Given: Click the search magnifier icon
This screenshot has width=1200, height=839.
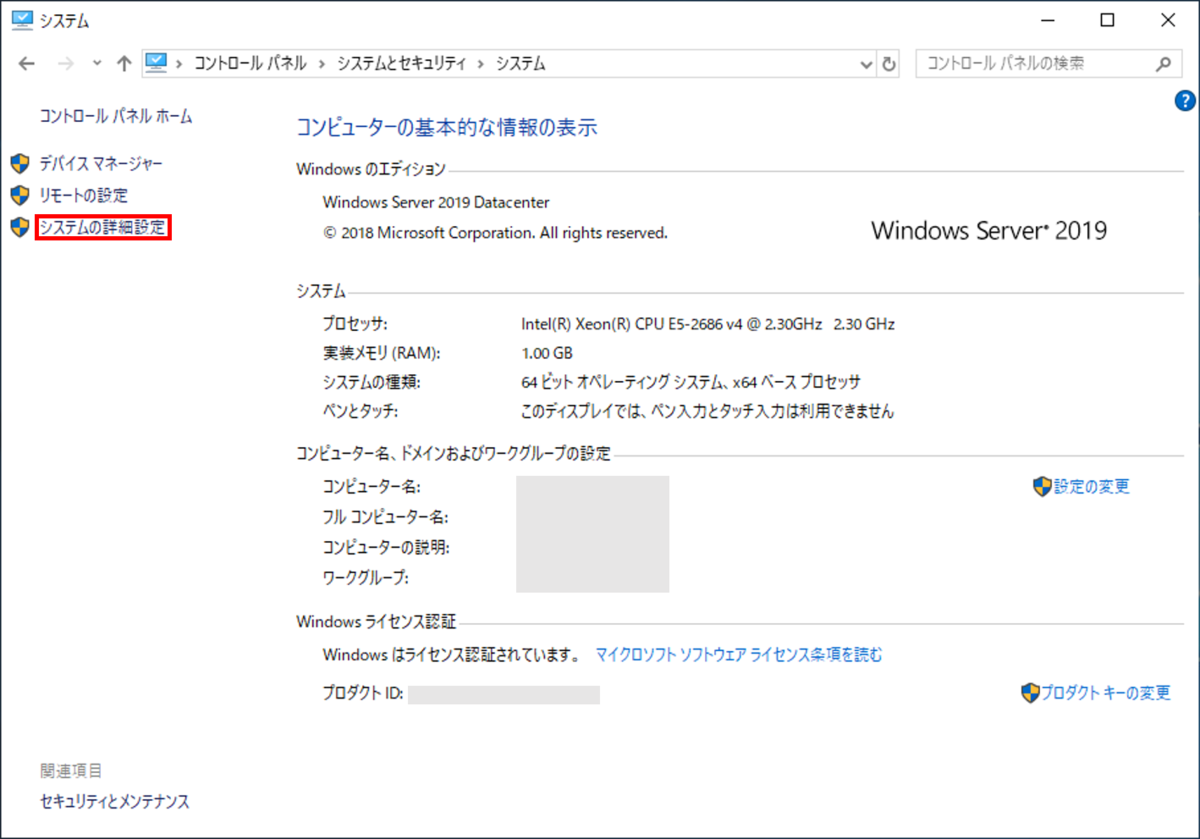Looking at the screenshot, I should tap(1163, 62).
